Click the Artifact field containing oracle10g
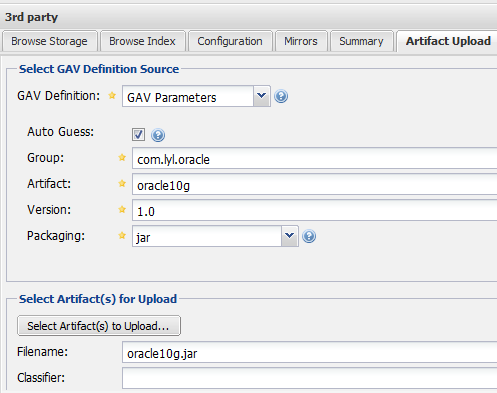497x393 pixels. 315,184
